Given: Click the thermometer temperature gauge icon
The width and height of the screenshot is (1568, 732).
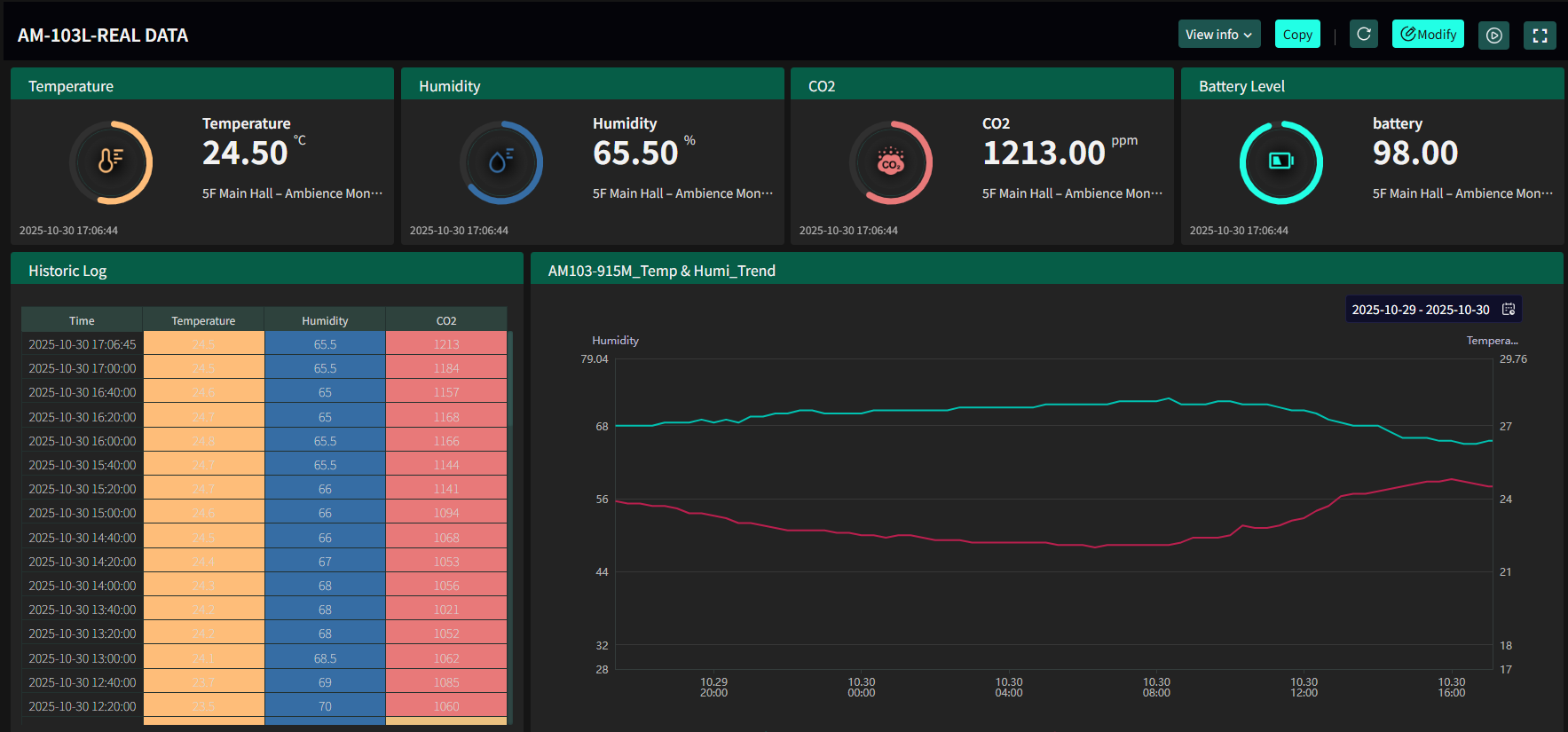Looking at the screenshot, I should (x=111, y=162).
